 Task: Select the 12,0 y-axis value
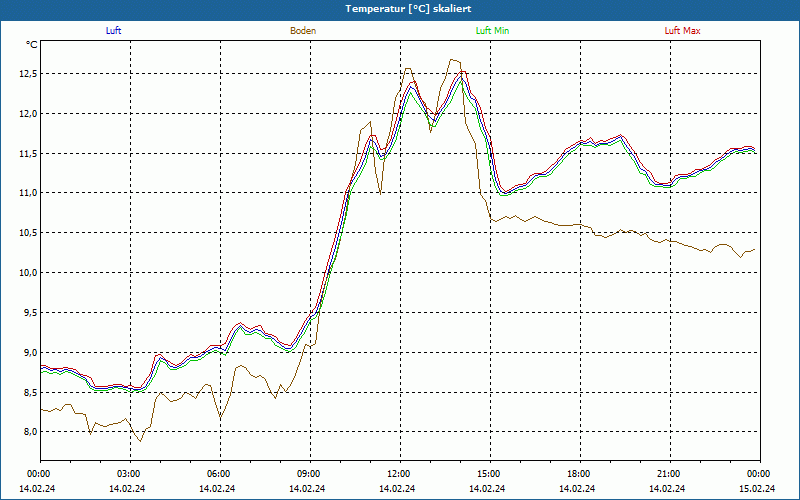[x=28, y=114]
